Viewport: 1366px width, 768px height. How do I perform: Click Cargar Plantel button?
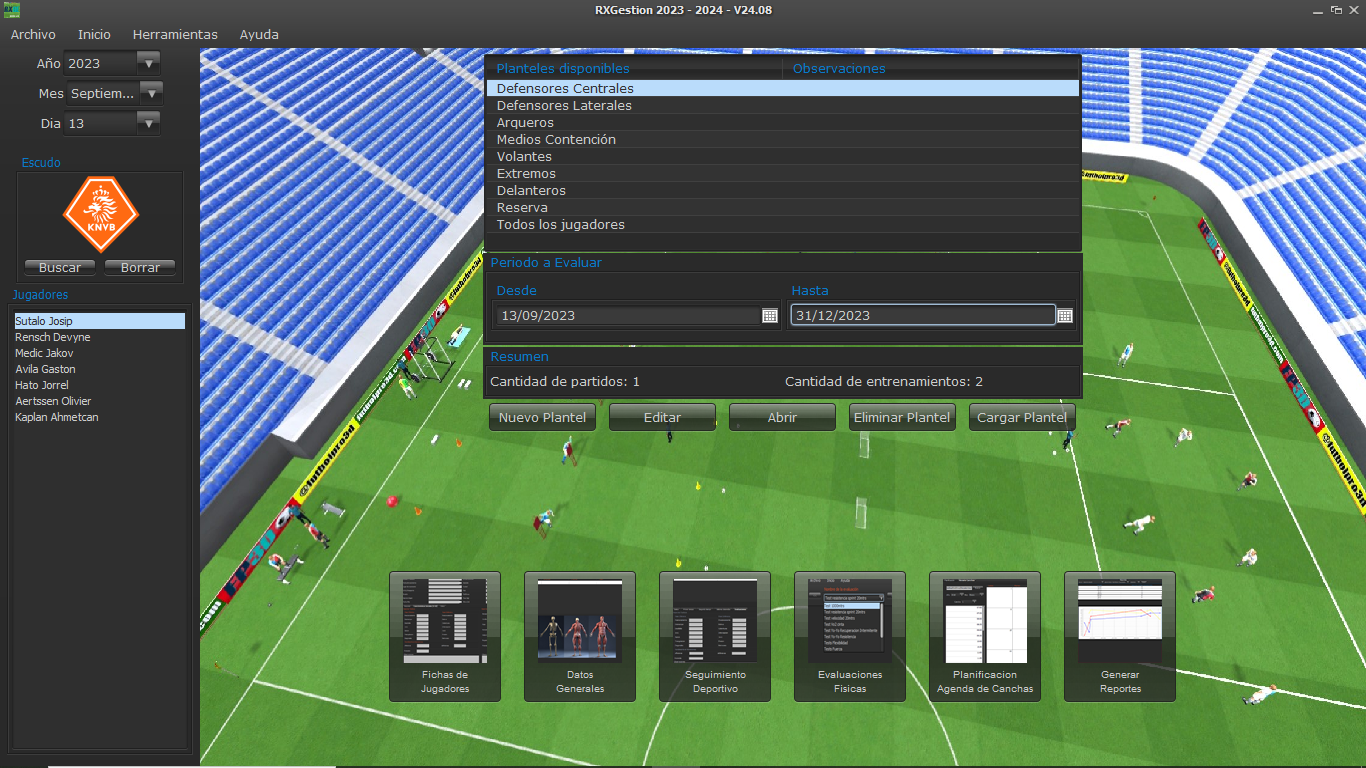pos(1022,417)
